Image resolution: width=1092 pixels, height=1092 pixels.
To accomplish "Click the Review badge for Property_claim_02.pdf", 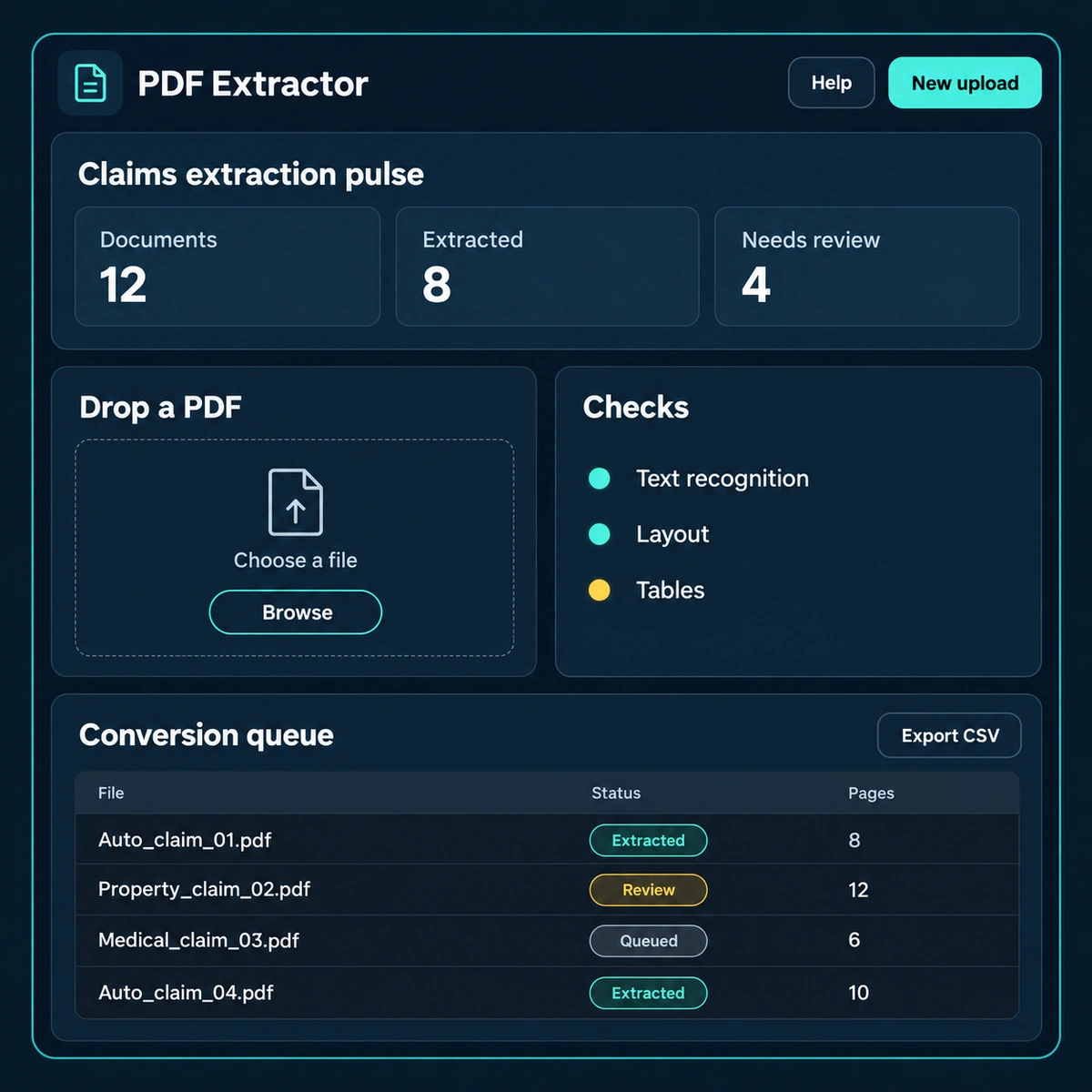I will point(648,890).
